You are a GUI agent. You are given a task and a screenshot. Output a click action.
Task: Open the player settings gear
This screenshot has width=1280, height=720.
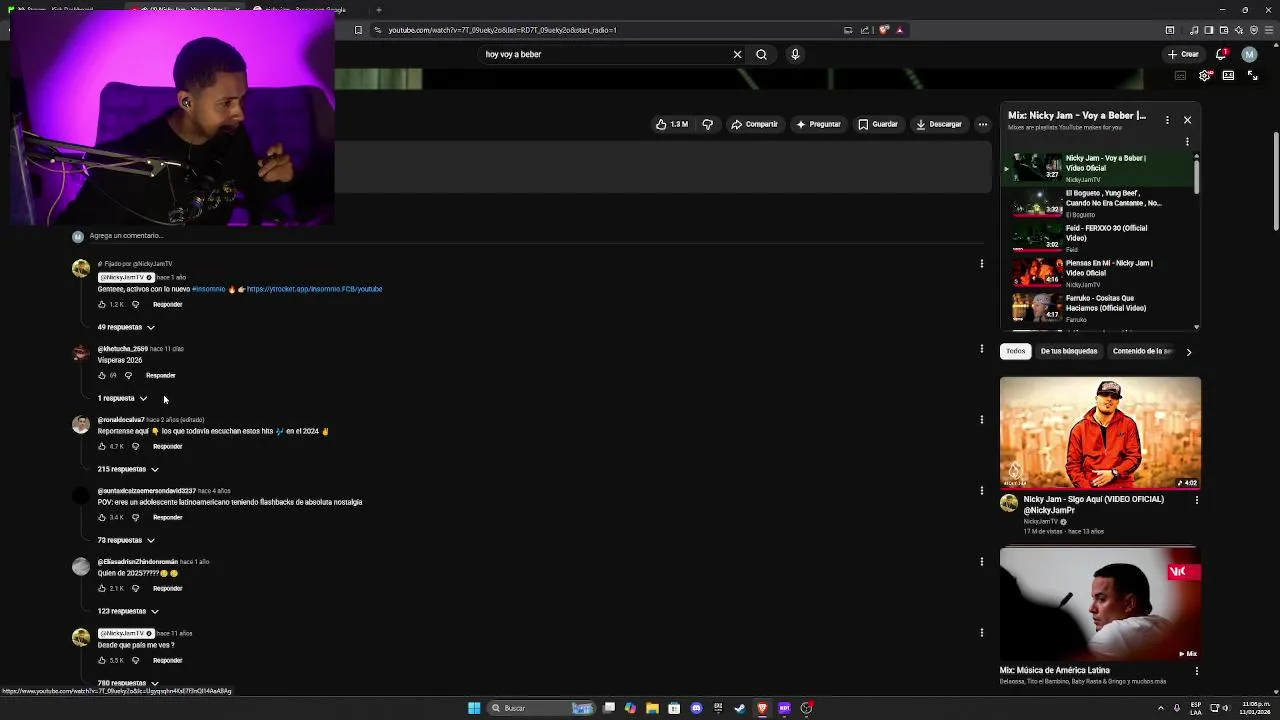1205,75
